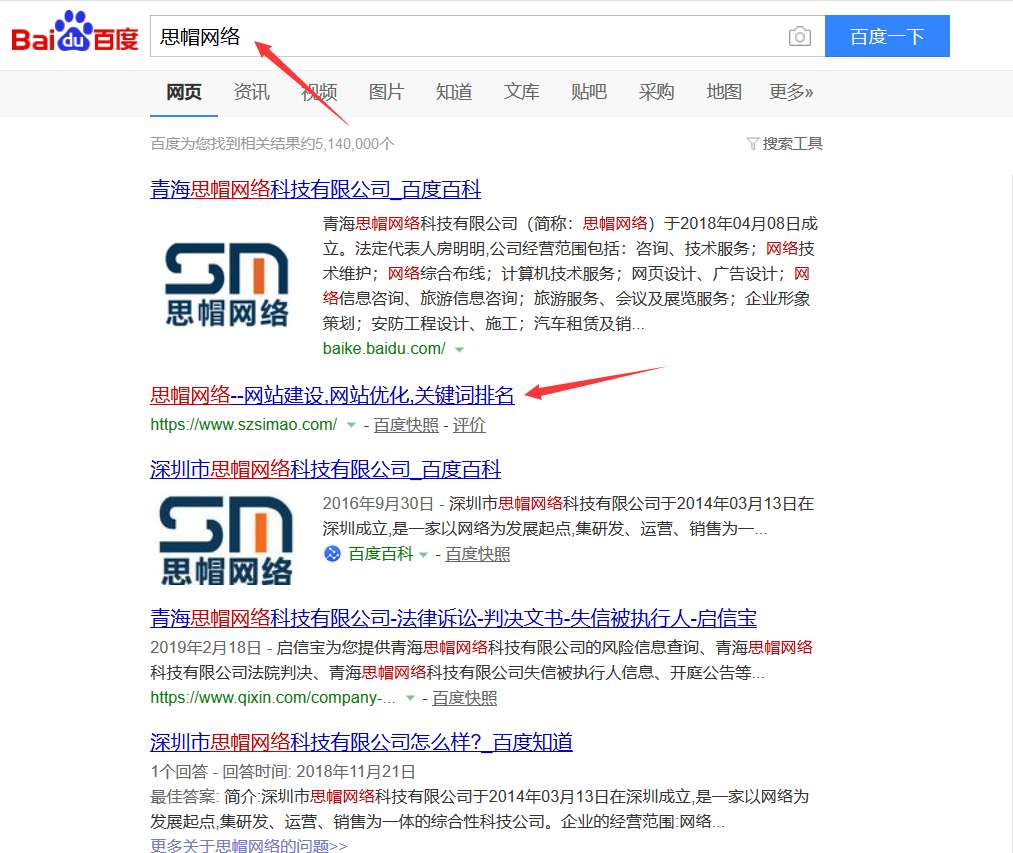1013x853 pixels.
Task: Switch to the 知道 tab
Action: (x=454, y=92)
